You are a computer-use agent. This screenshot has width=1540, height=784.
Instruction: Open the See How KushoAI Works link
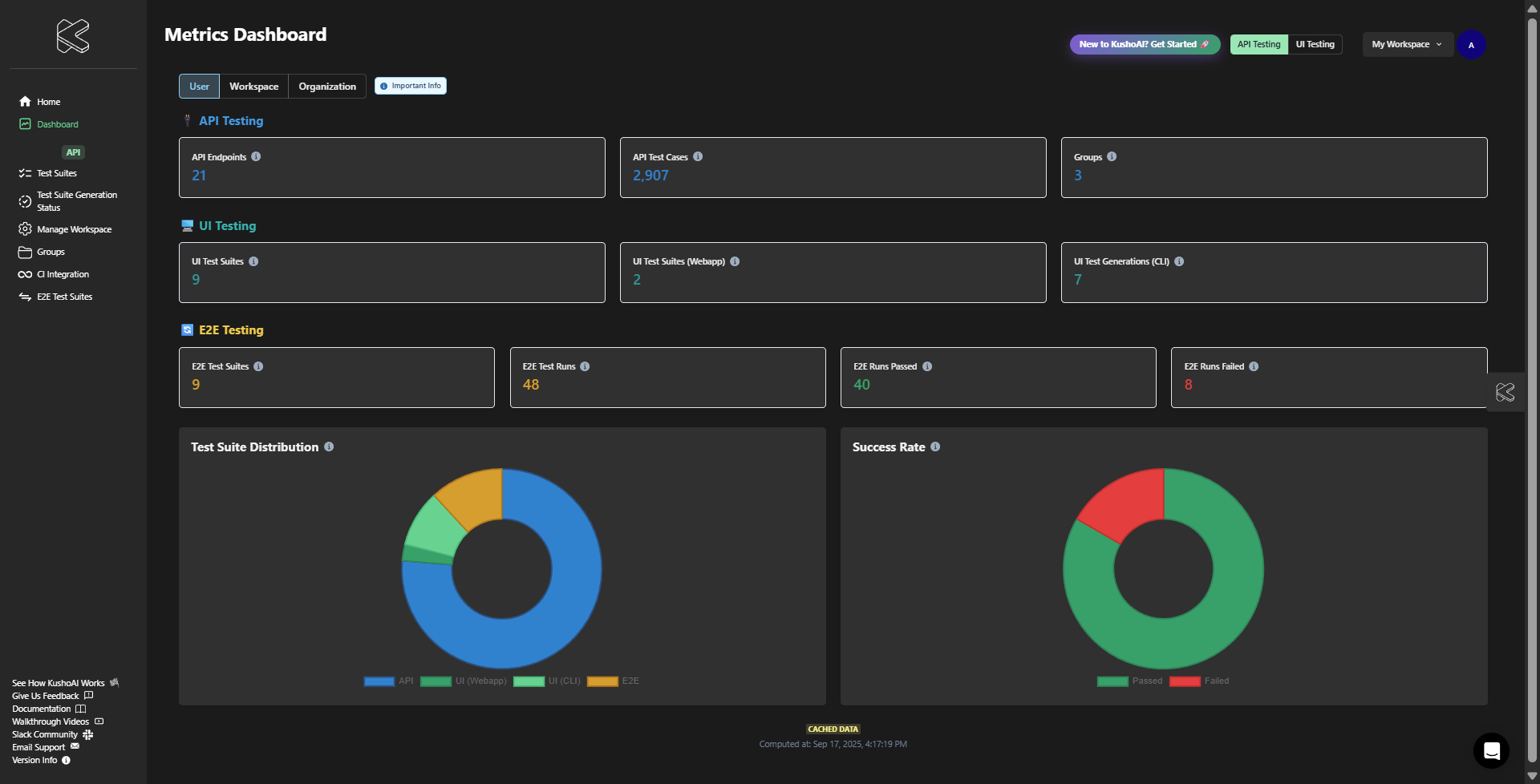tap(66, 683)
